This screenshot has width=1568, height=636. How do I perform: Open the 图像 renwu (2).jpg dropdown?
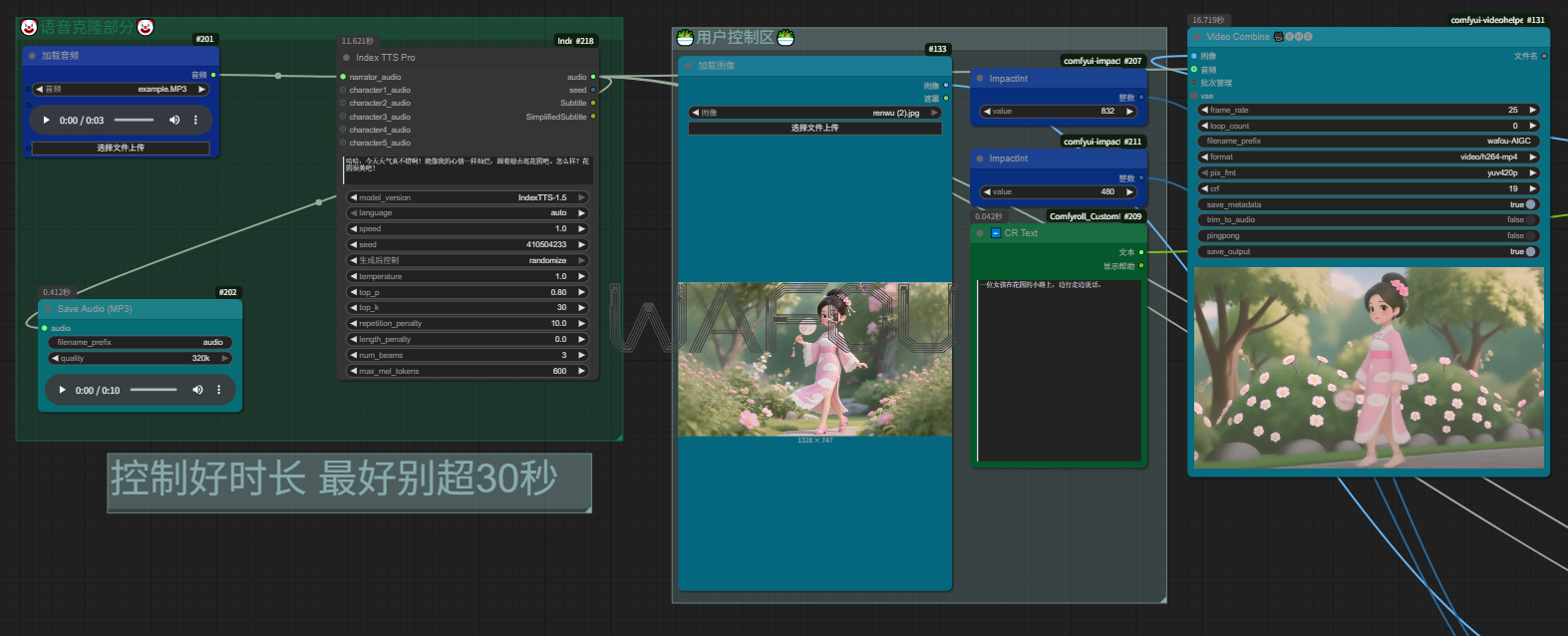(814, 113)
